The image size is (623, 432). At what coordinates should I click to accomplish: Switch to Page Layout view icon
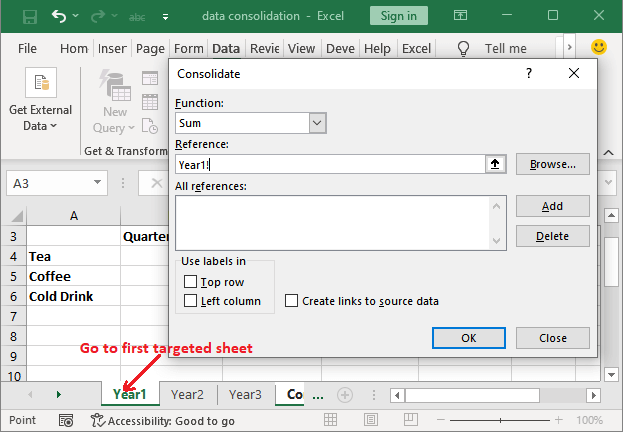(371, 420)
